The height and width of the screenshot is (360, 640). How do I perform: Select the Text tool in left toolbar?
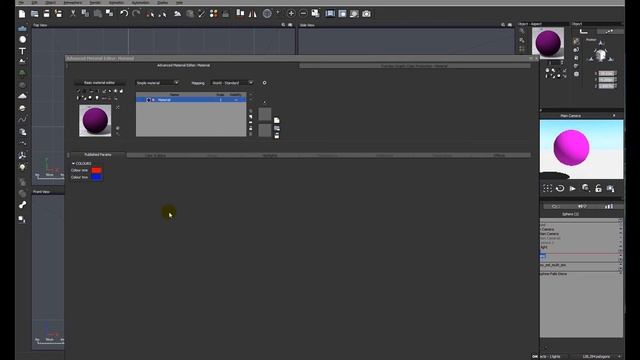(x=22, y=51)
